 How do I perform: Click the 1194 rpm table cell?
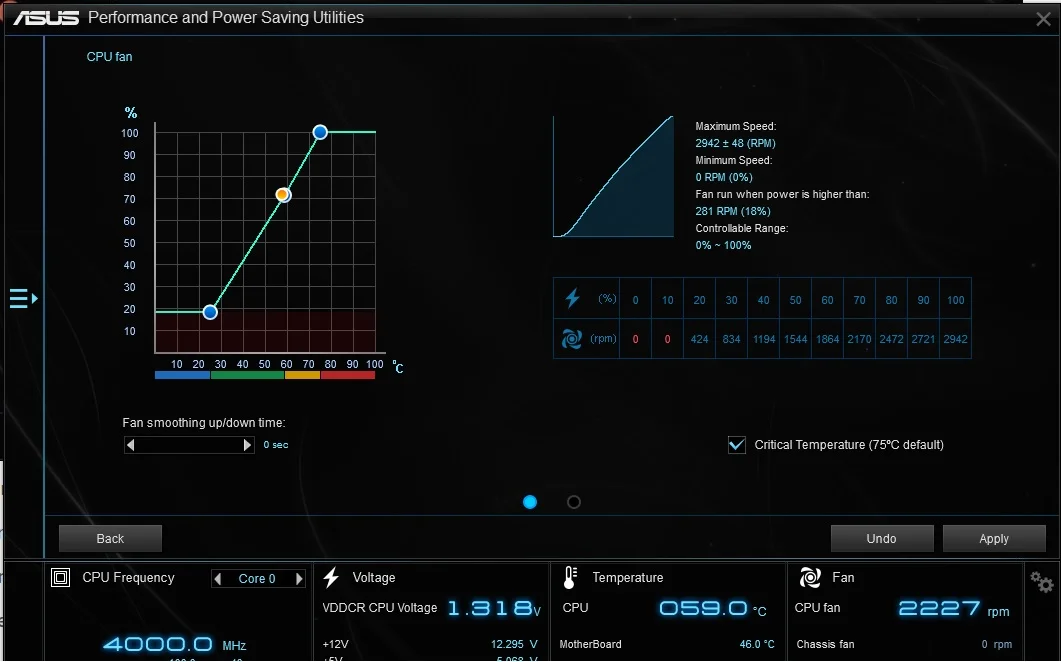point(763,339)
